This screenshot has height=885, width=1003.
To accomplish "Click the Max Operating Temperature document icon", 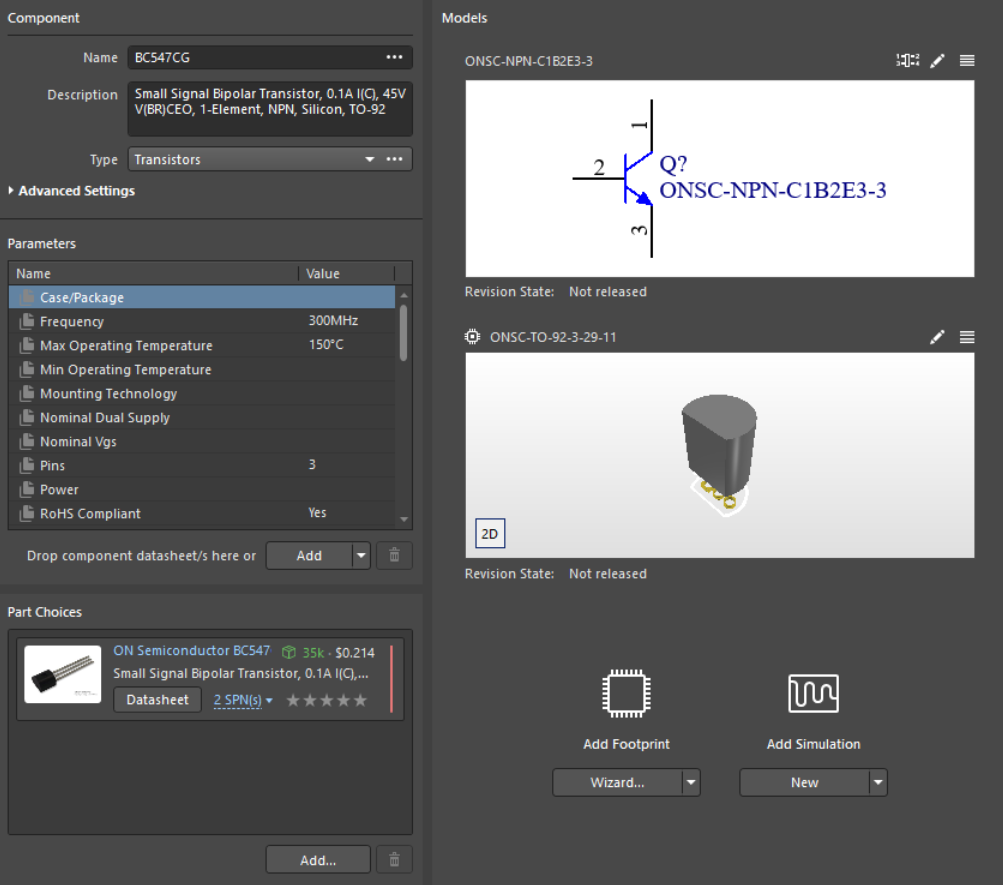I will [x=26, y=345].
